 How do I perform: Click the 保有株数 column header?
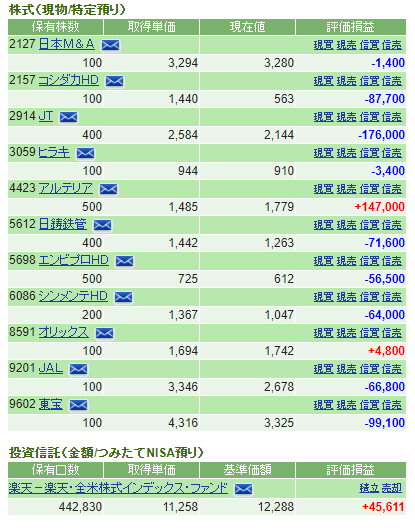(56, 27)
